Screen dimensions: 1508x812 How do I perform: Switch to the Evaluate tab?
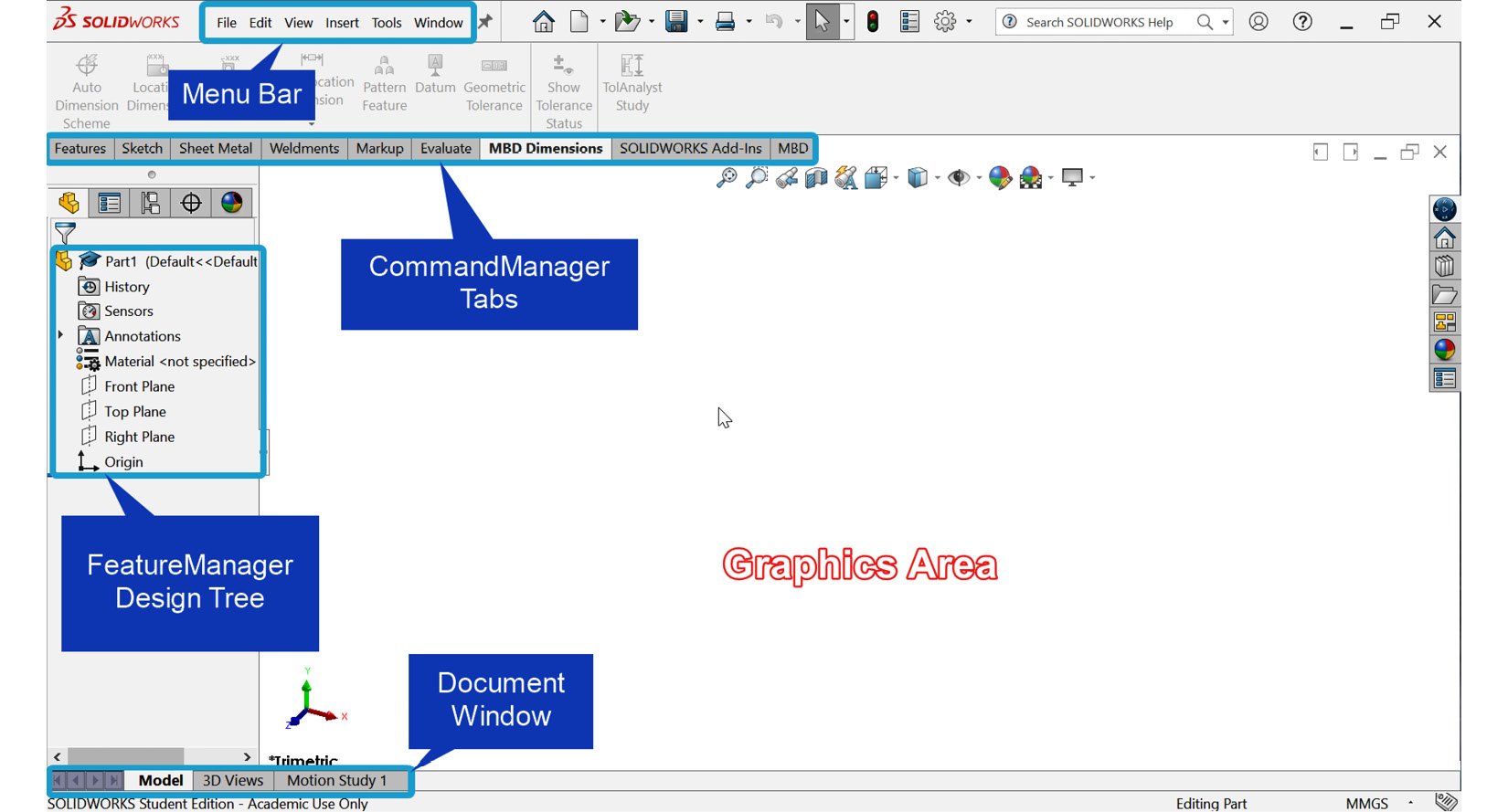coord(446,148)
